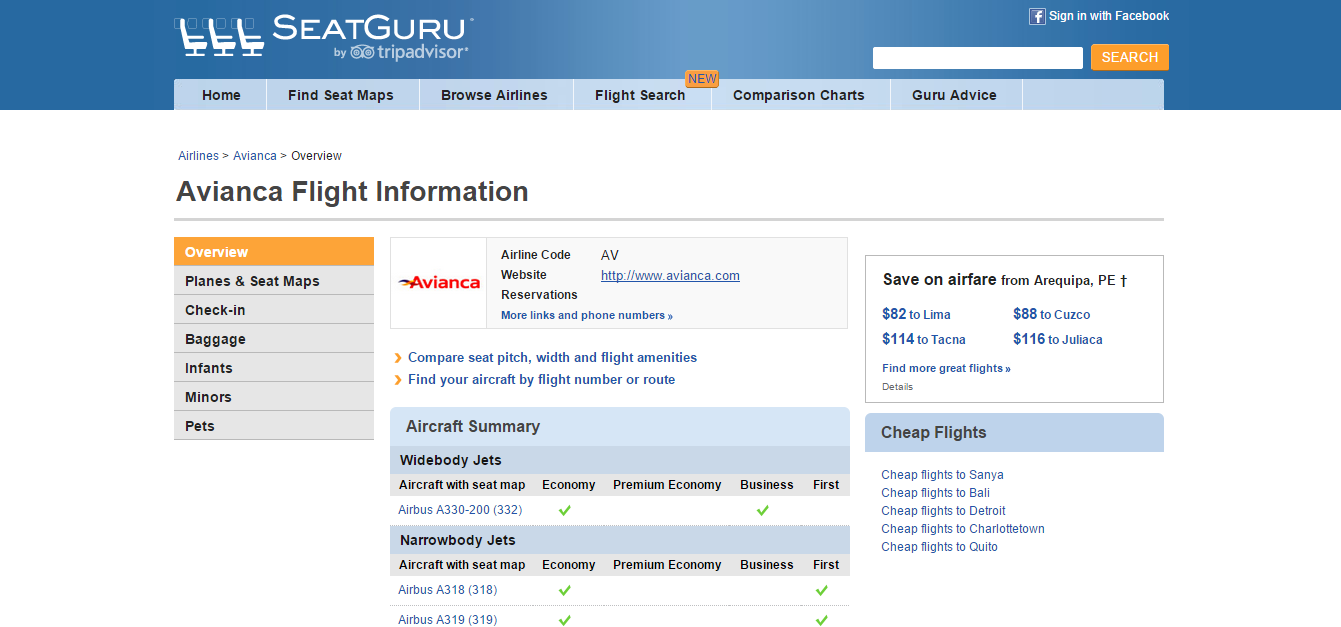The width and height of the screenshot is (1341, 627).
Task: Go to Browse Airlines tab
Action: click(494, 95)
